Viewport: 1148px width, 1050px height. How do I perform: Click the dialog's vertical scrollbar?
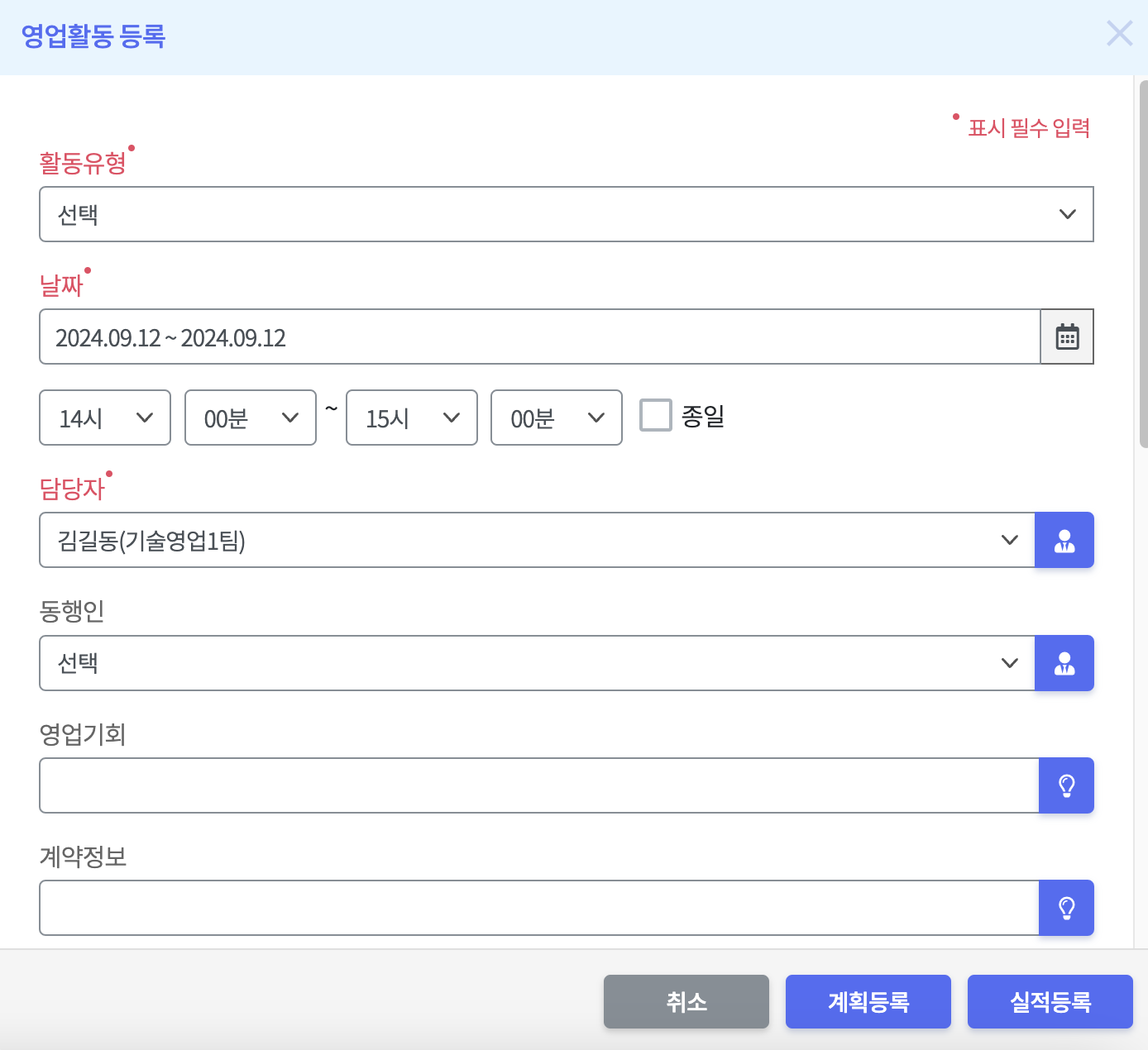[1143, 265]
